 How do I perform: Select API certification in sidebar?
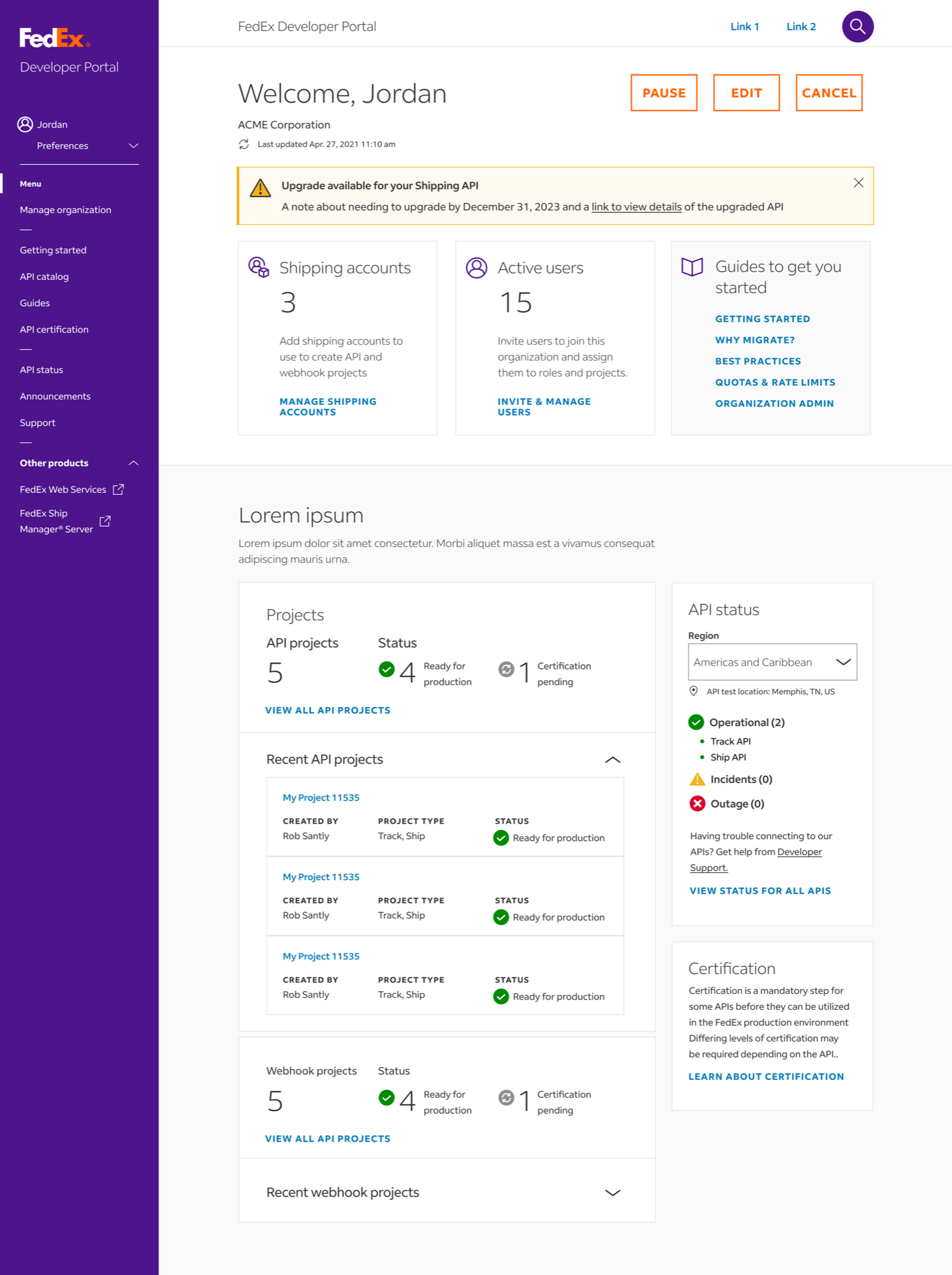[54, 330]
